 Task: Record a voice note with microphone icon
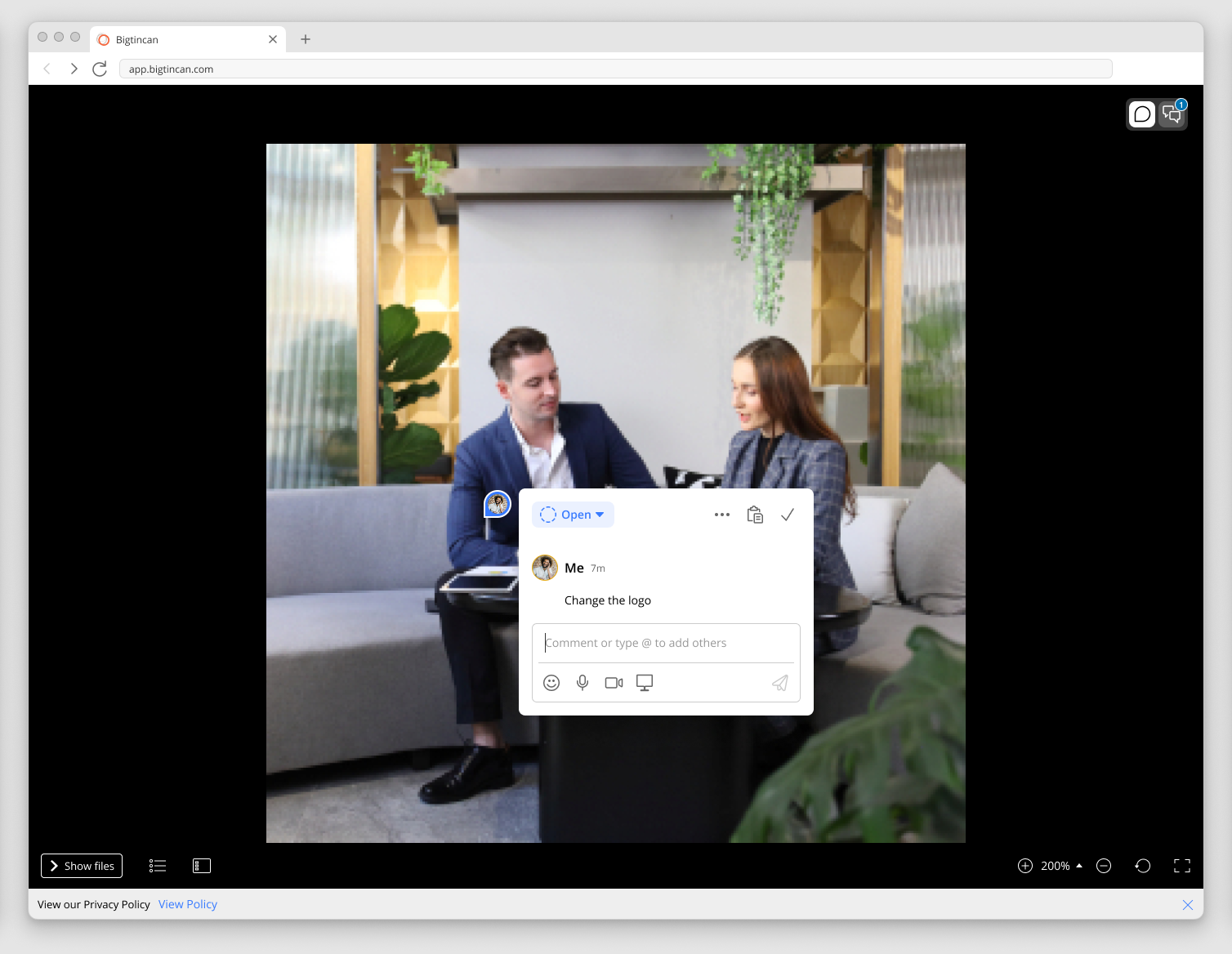pos(583,683)
